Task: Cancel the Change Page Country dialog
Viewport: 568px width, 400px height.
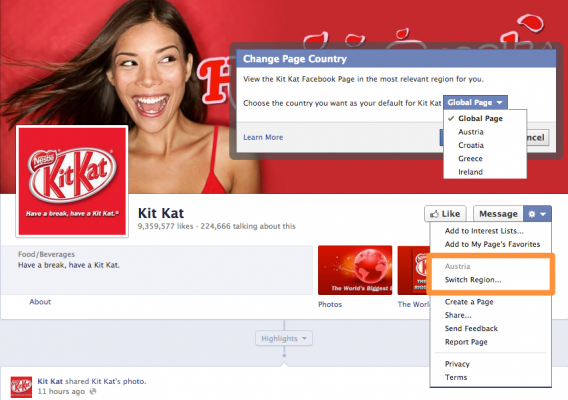Action: (x=538, y=138)
